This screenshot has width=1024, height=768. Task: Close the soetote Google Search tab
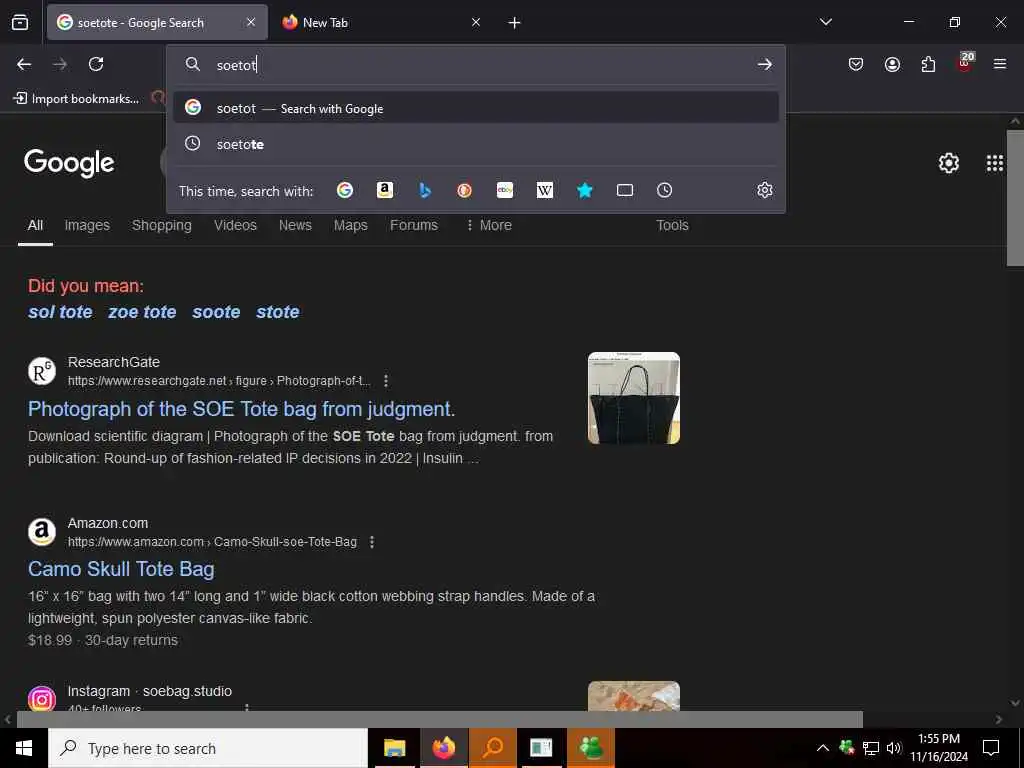[x=251, y=22]
